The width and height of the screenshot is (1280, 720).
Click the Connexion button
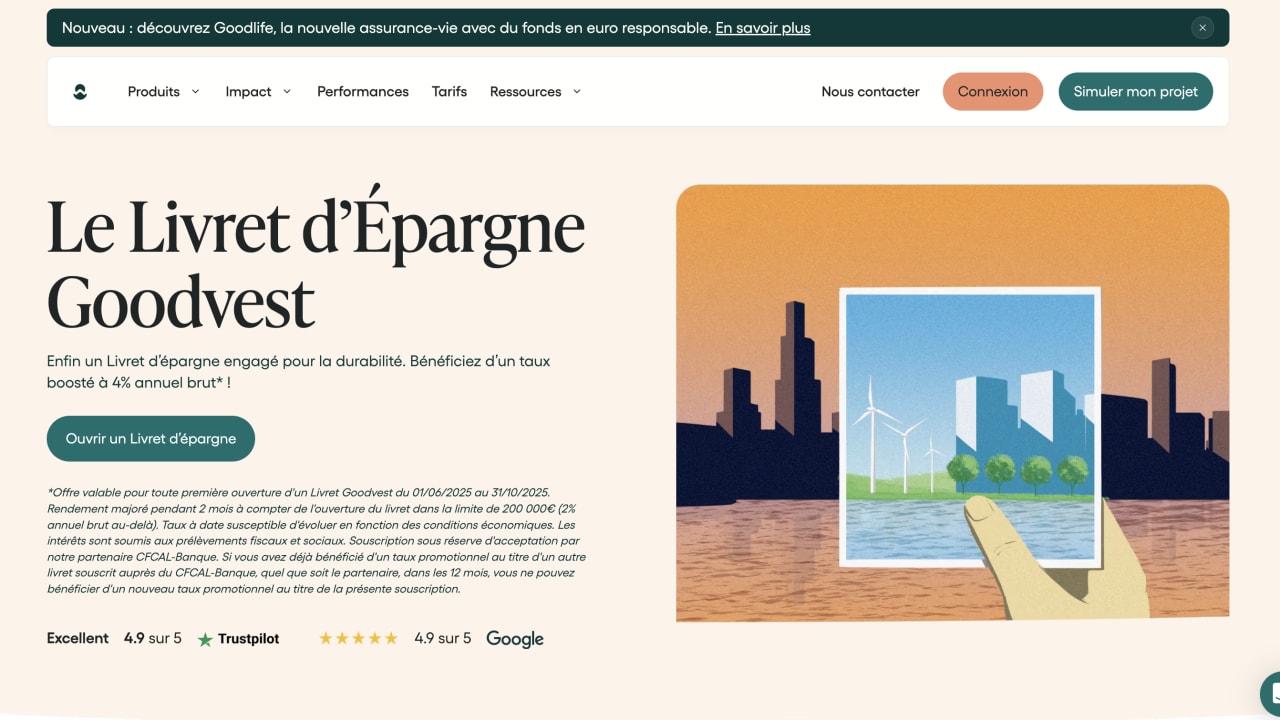[992, 92]
